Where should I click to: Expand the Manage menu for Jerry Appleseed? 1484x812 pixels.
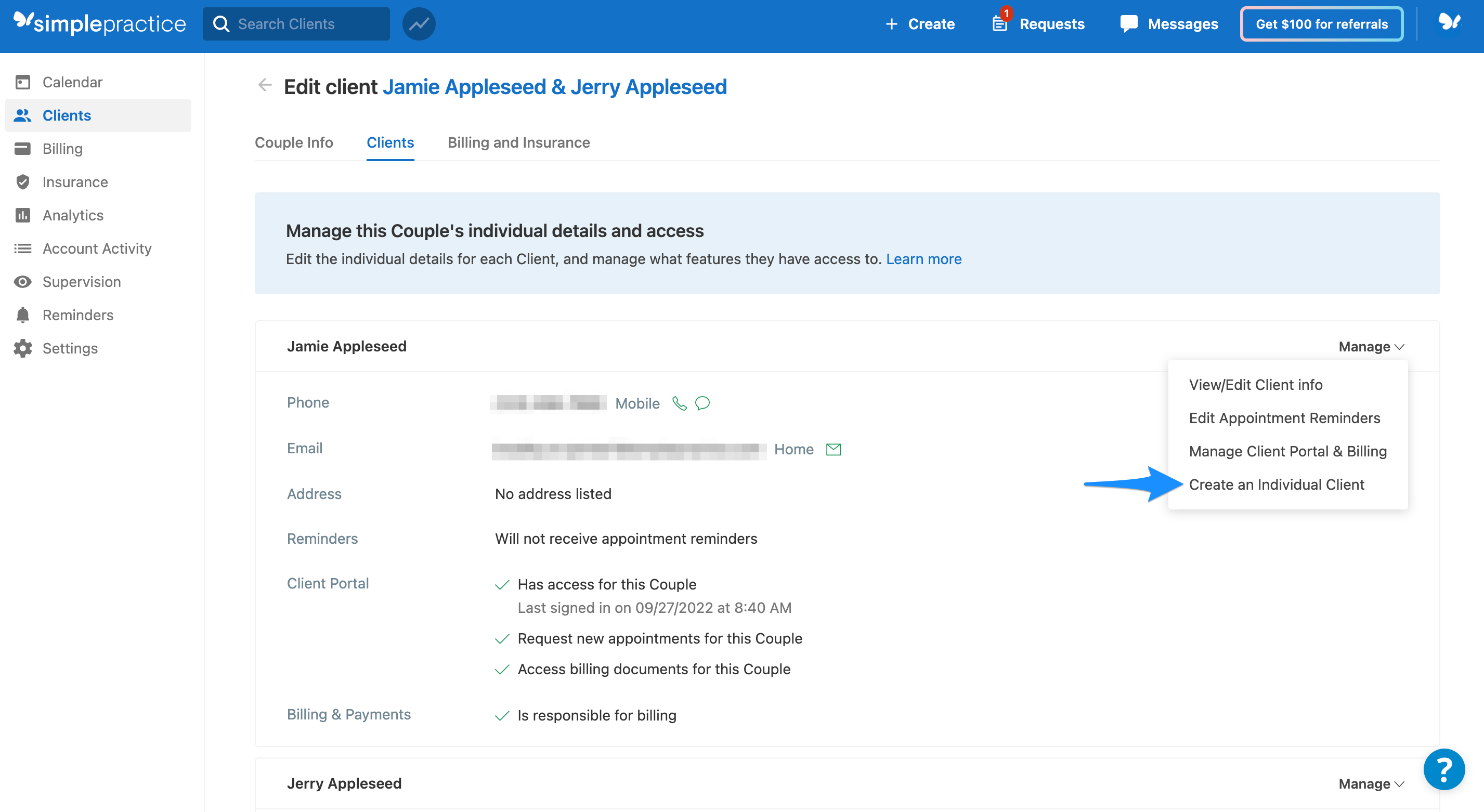[x=1371, y=783]
